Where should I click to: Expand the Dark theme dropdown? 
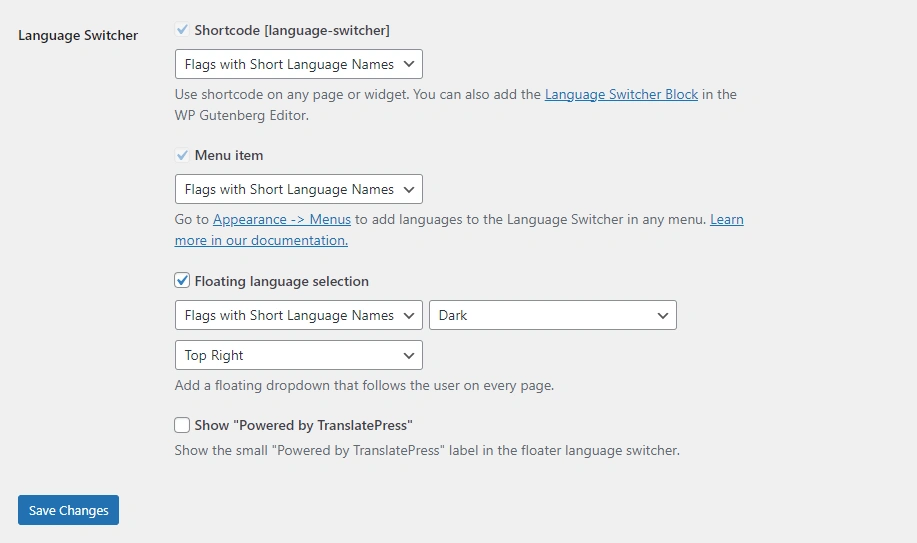coord(552,315)
